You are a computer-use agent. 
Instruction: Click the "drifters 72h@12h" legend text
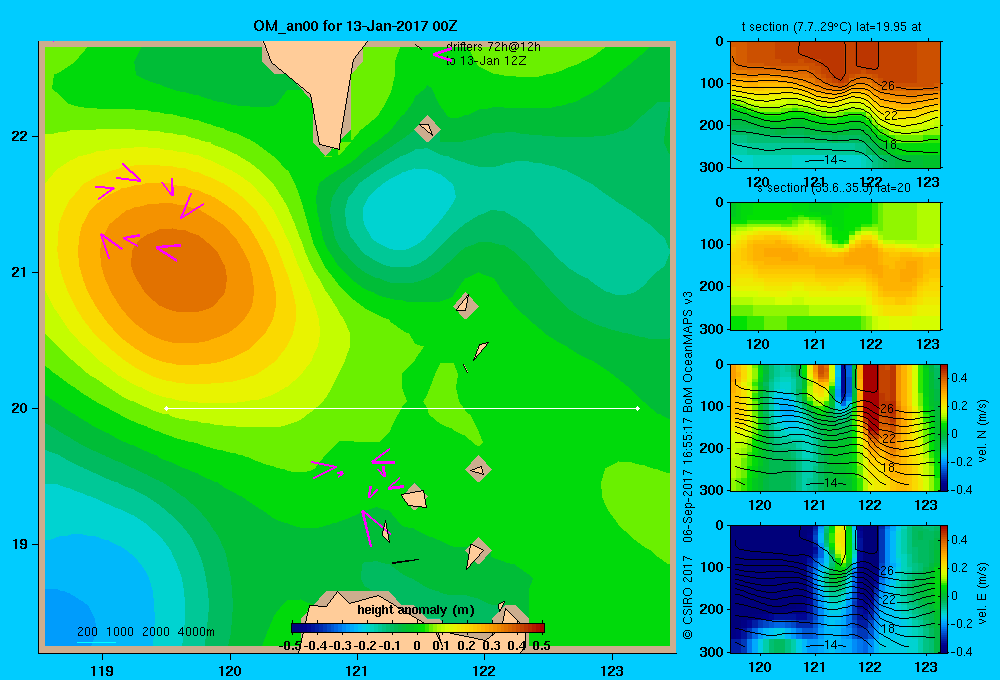pyautogui.click(x=493, y=47)
